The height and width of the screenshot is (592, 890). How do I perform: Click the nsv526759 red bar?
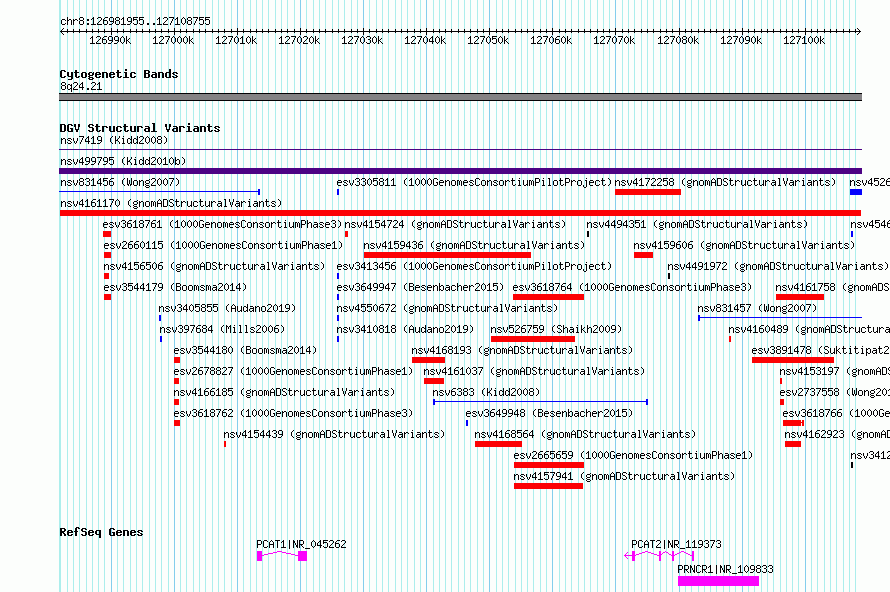[533, 339]
